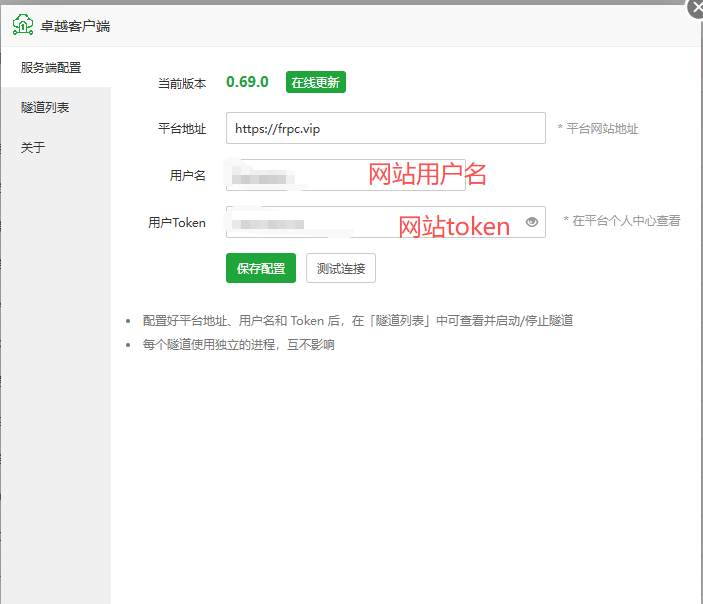Click the hint text * 平台网站地址
The width and height of the screenshot is (703, 604).
pyautogui.click(x=598, y=129)
